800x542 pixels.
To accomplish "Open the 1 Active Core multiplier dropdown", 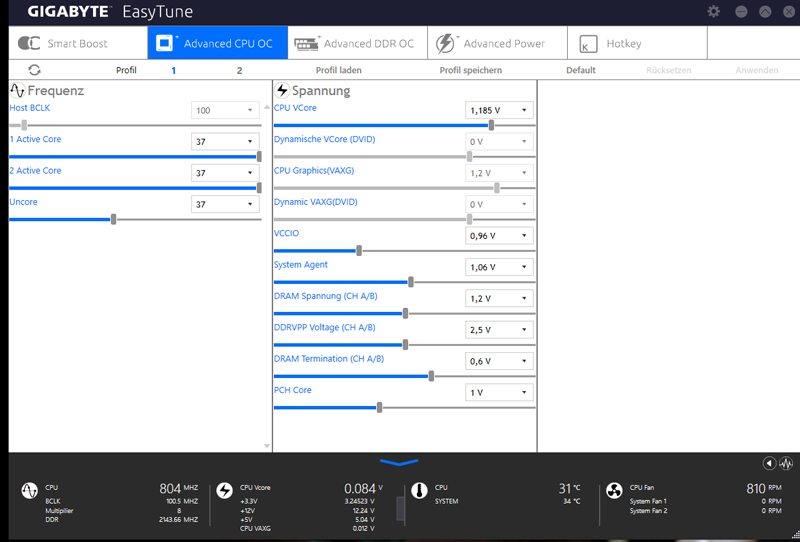I will click(x=225, y=141).
